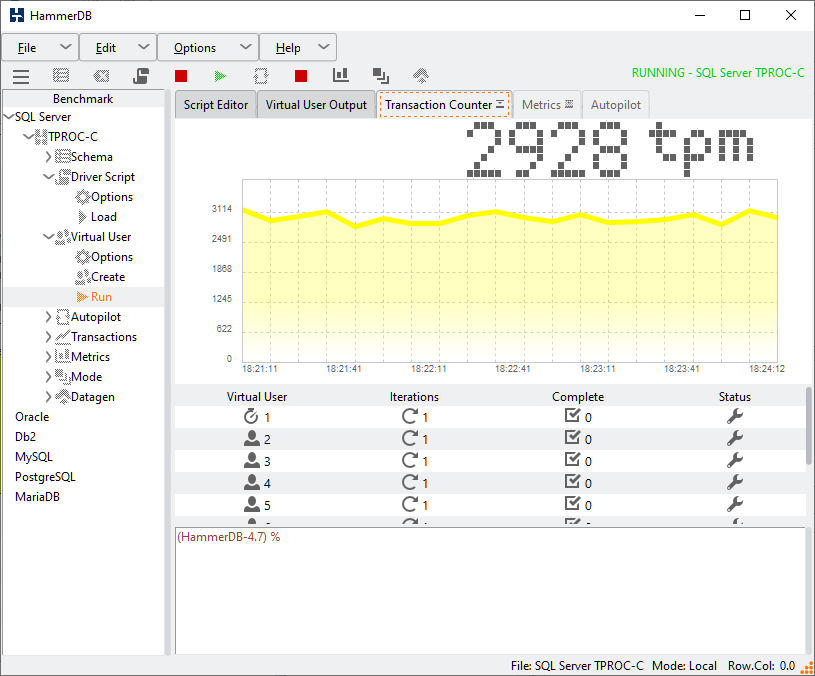The width and height of the screenshot is (815, 676).
Task: Click the schema build toolbar icon
Action: (x=61, y=76)
